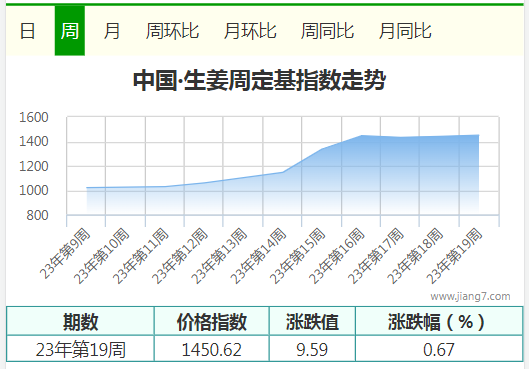Click x-axis label 23年第17周
This screenshot has width=529, height=369.
tap(376, 256)
